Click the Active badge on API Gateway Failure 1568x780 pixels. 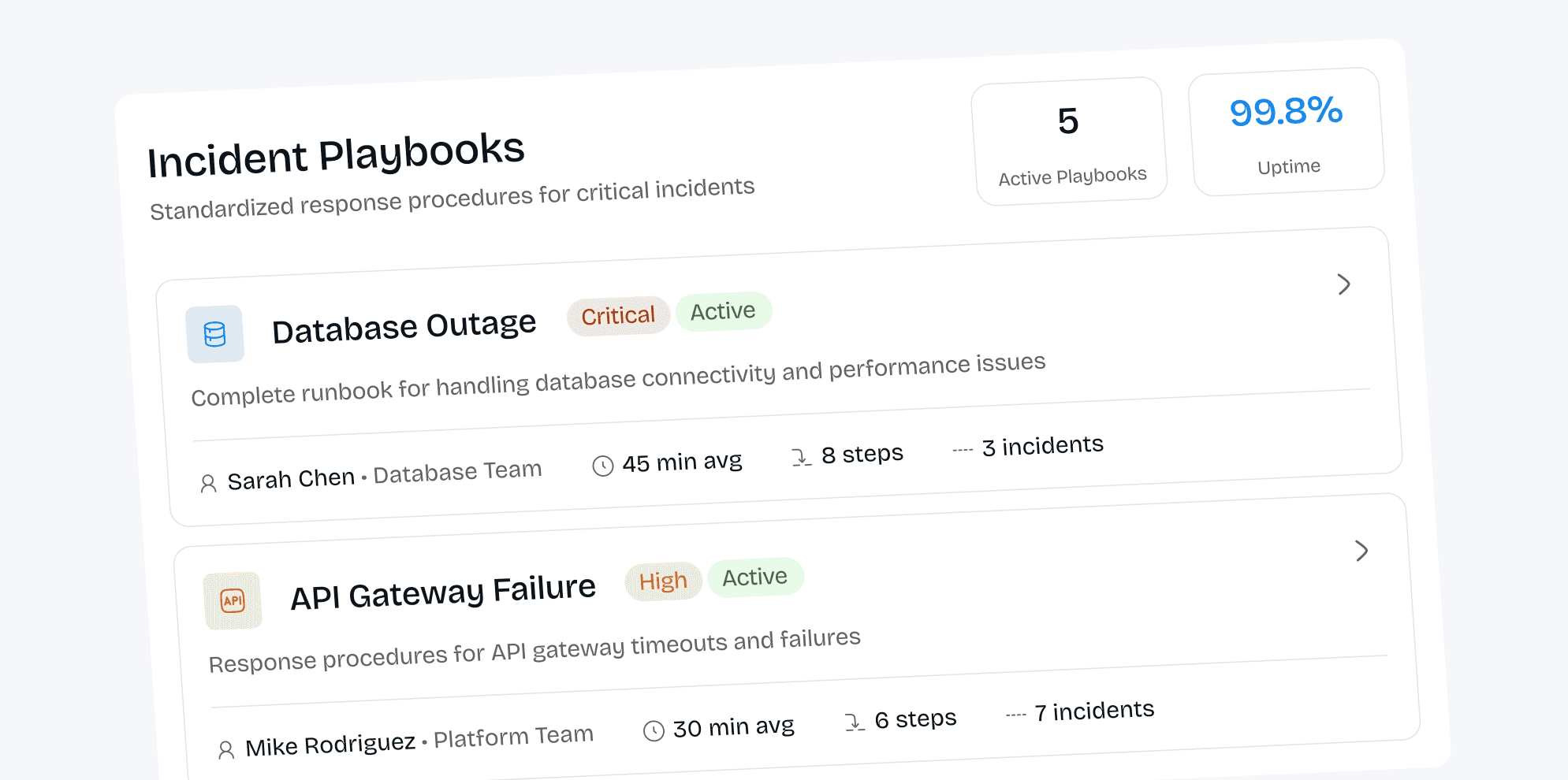tap(755, 578)
